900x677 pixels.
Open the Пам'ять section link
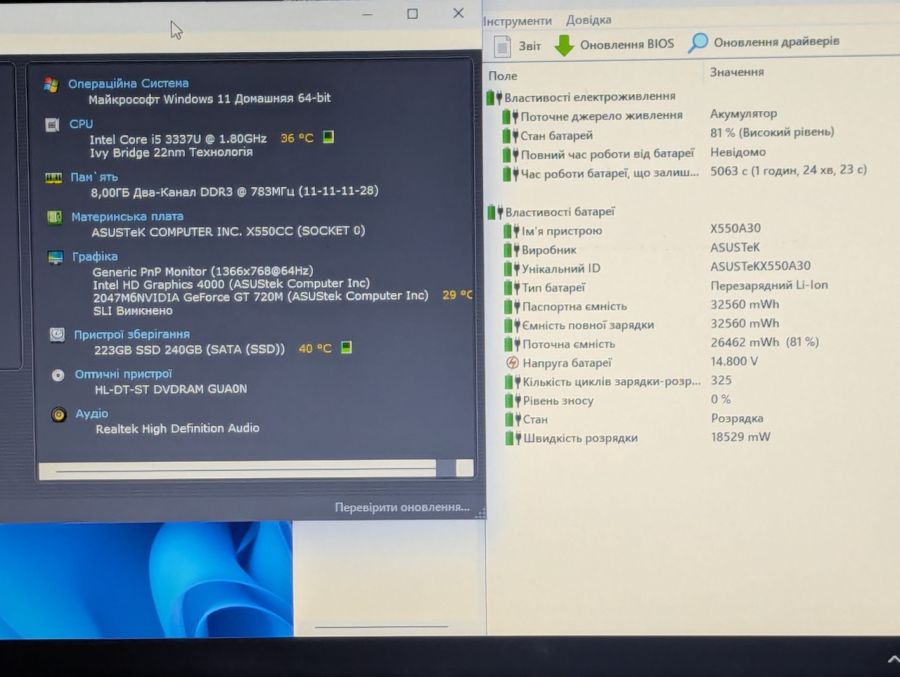(94, 177)
